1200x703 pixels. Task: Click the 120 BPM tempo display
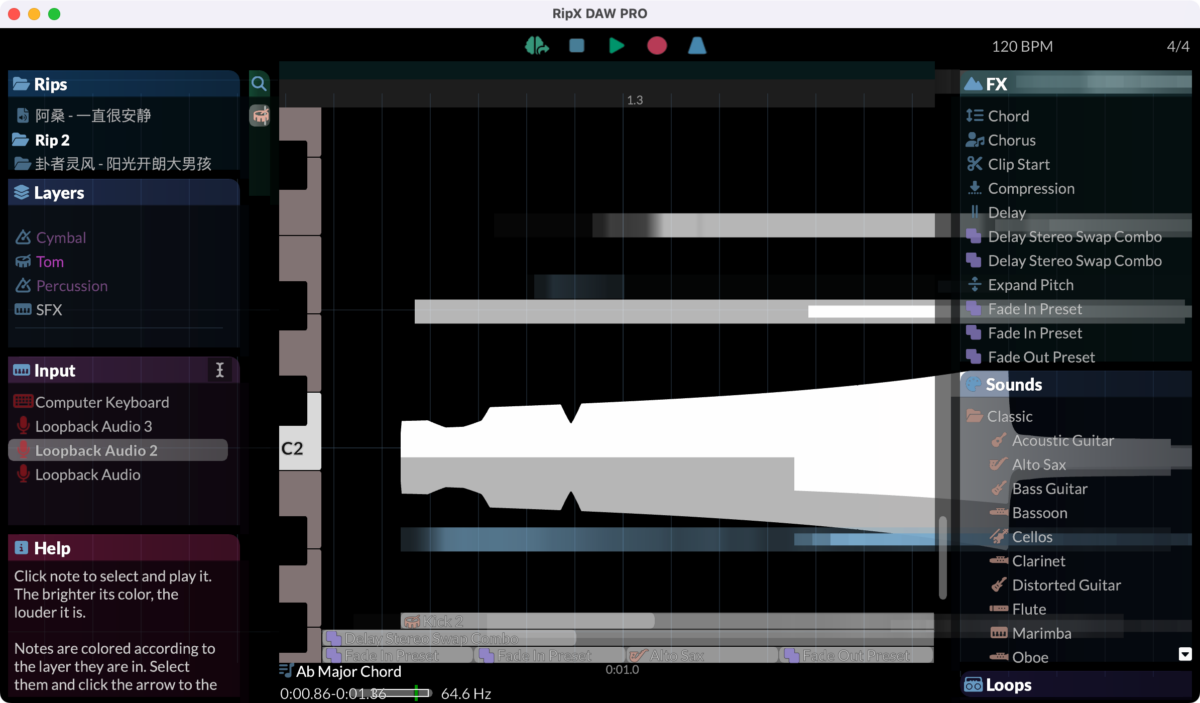[1022, 46]
